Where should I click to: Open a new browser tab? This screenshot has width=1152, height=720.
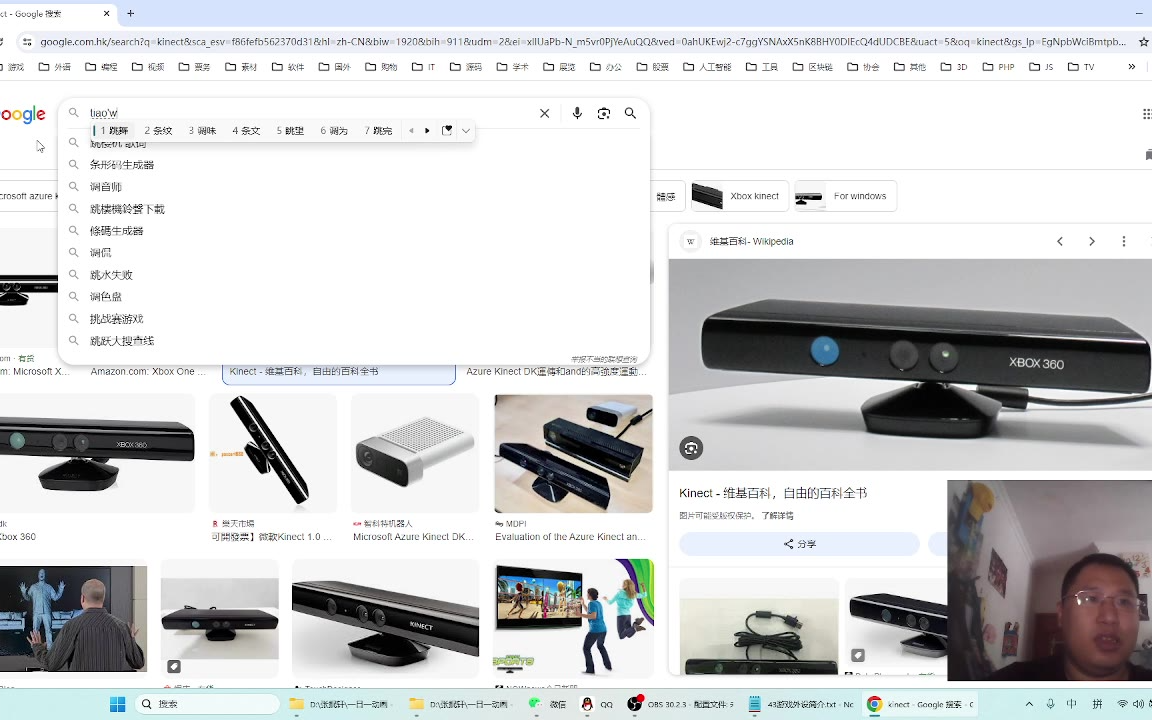click(x=131, y=13)
